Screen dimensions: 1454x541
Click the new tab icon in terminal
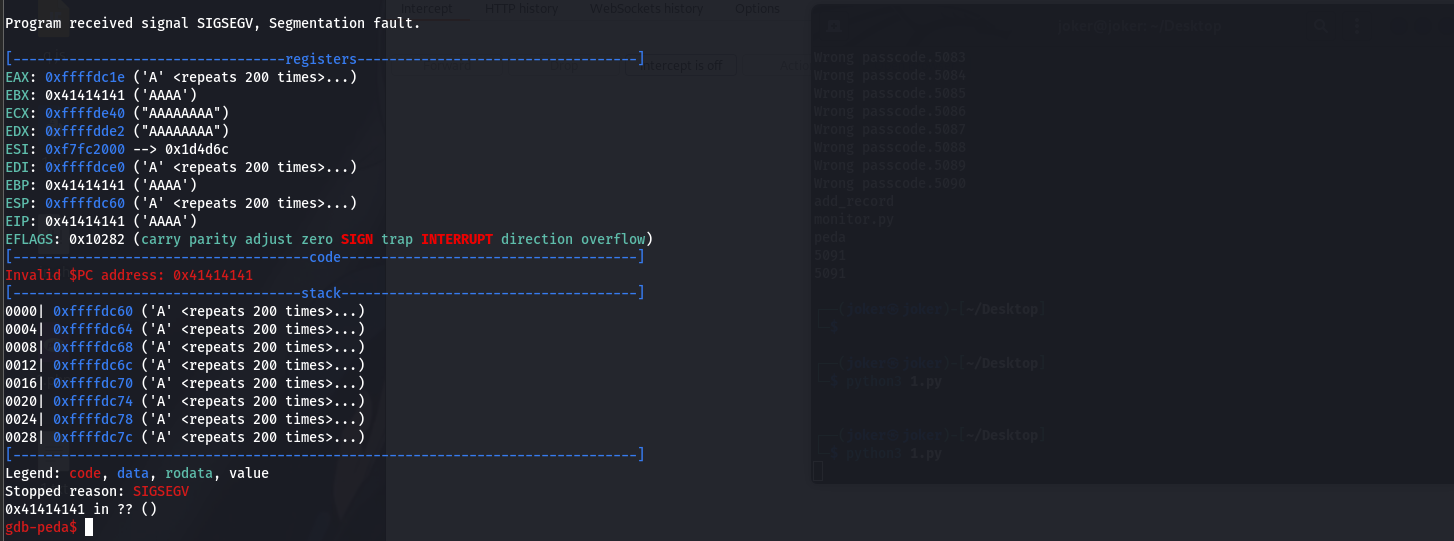836,27
